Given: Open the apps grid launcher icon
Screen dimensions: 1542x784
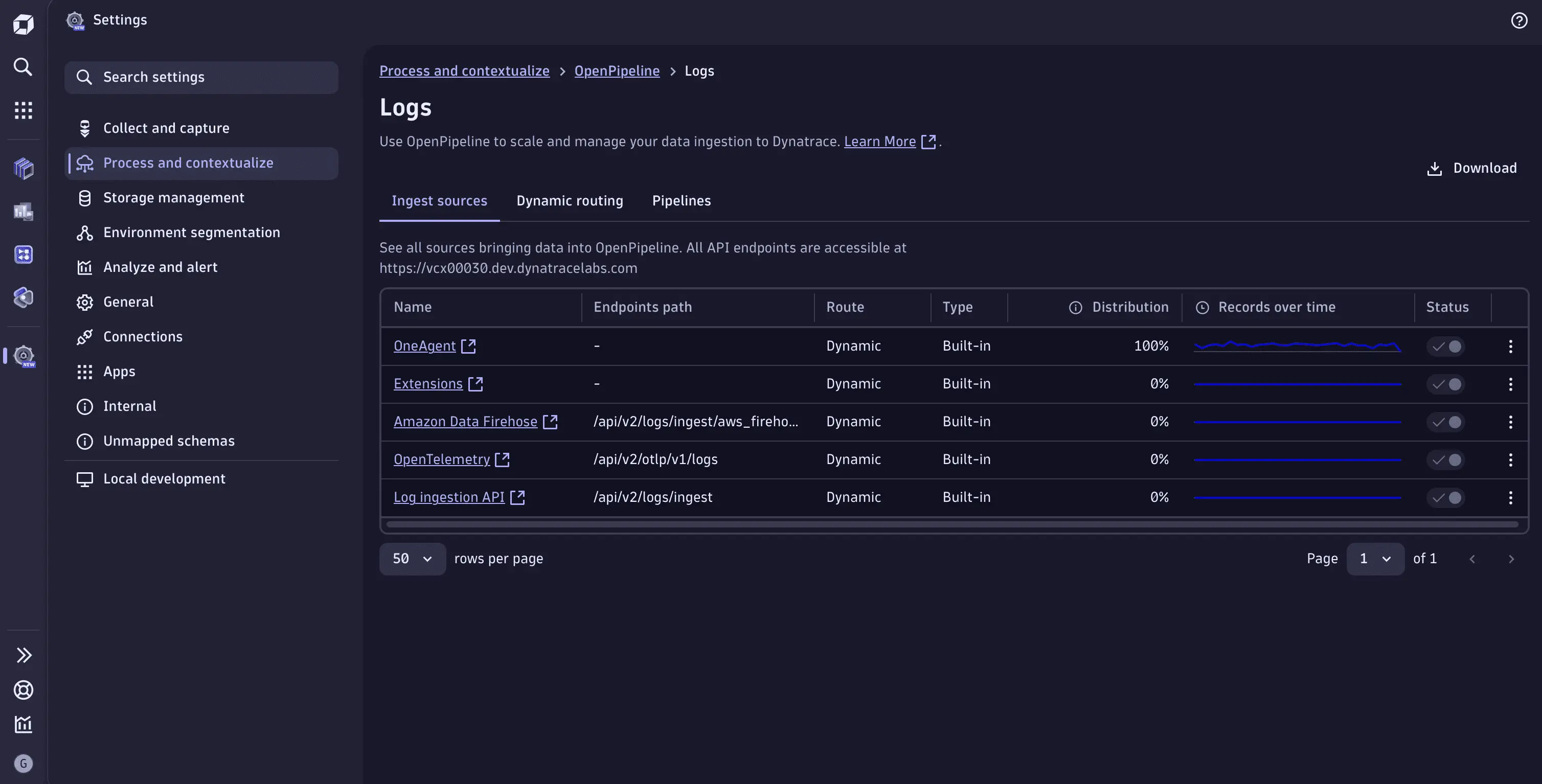Looking at the screenshot, I should pyautogui.click(x=24, y=110).
